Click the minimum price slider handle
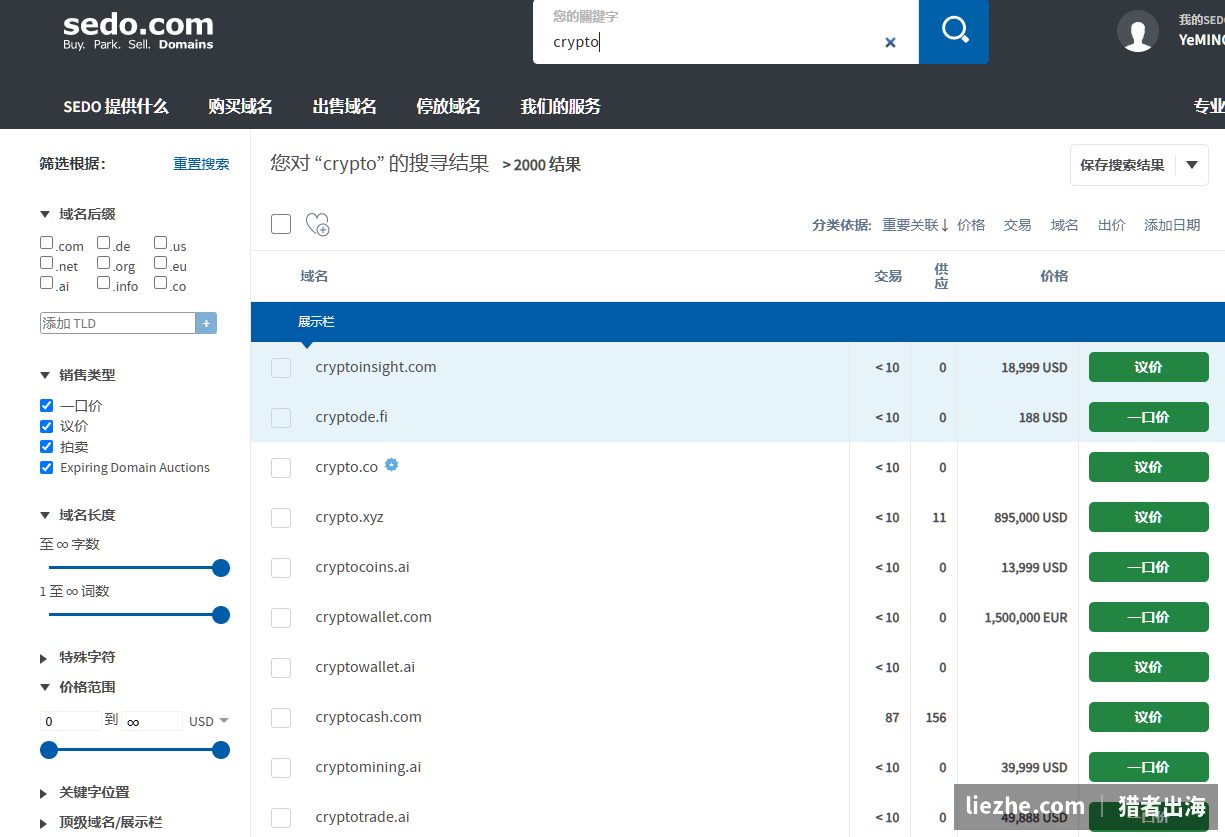This screenshot has height=837, width=1225. [x=49, y=750]
